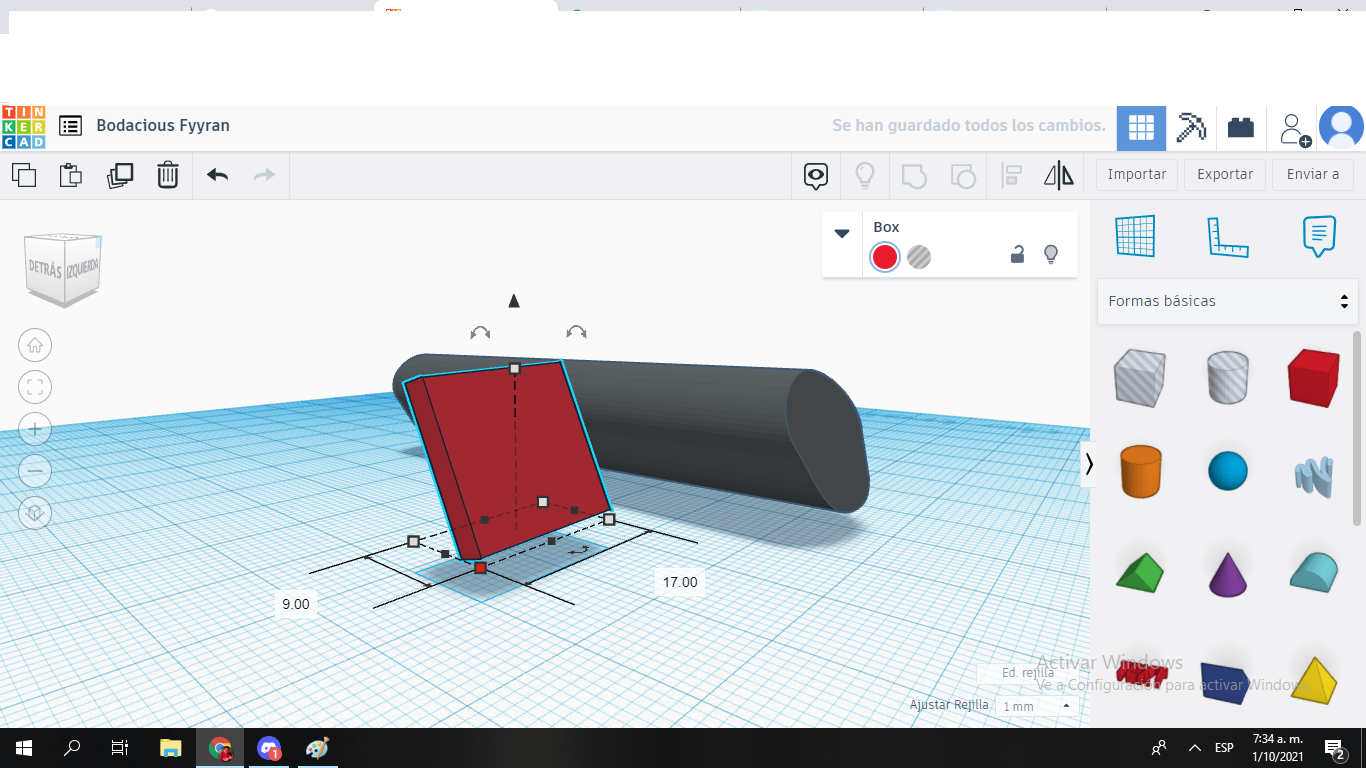Zoom in with the plus button
This screenshot has width=1366, height=768.
pyautogui.click(x=35, y=429)
